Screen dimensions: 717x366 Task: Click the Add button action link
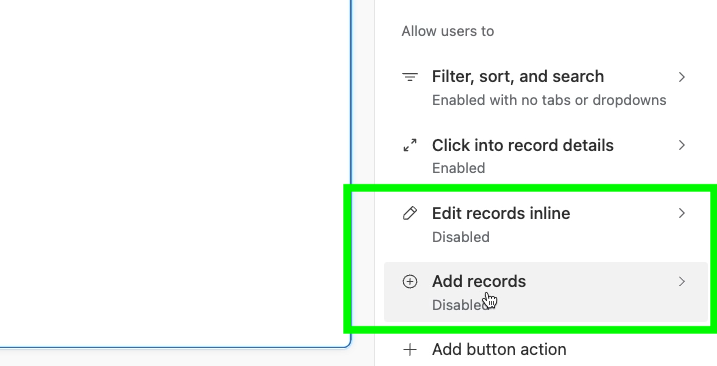pos(499,350)
